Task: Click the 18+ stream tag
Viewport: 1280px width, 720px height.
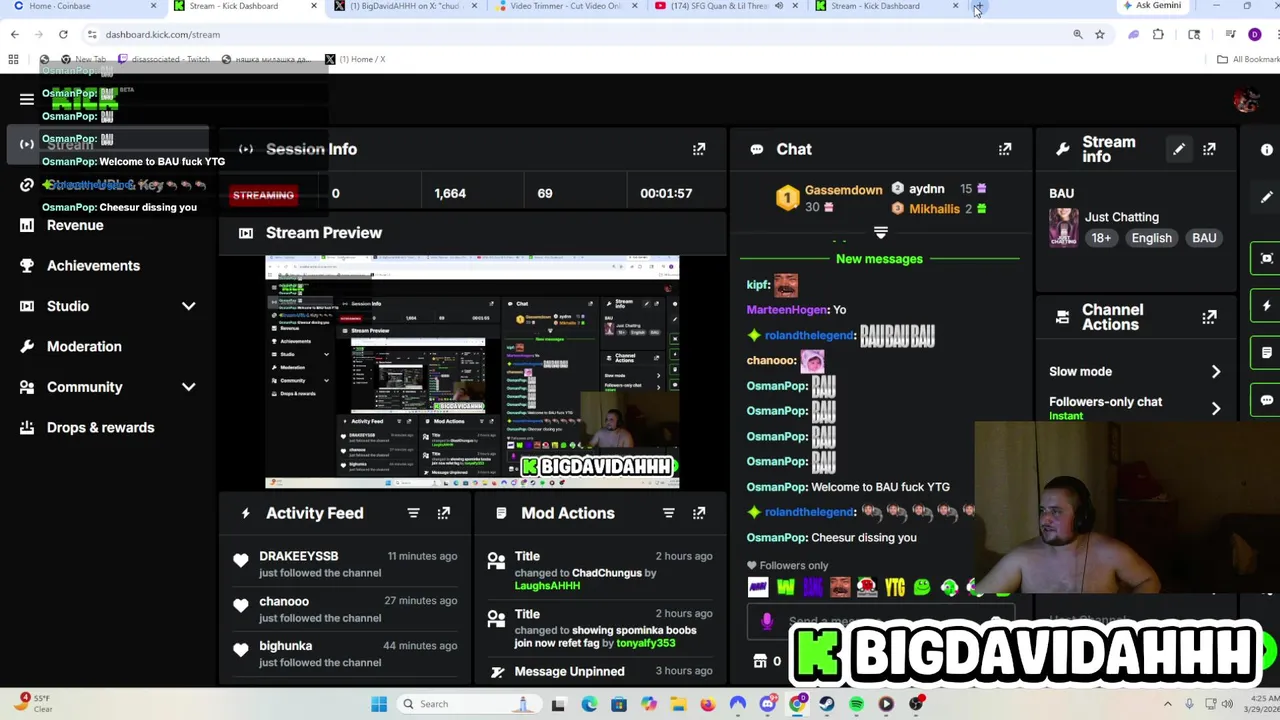Action: [x=1101, y=238]
